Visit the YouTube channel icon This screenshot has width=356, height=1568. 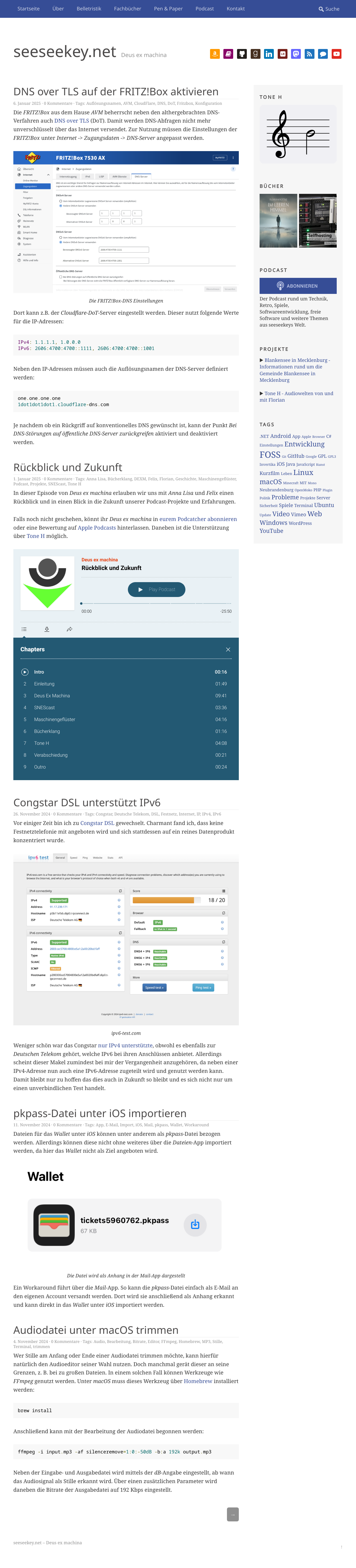click(336, 54)
